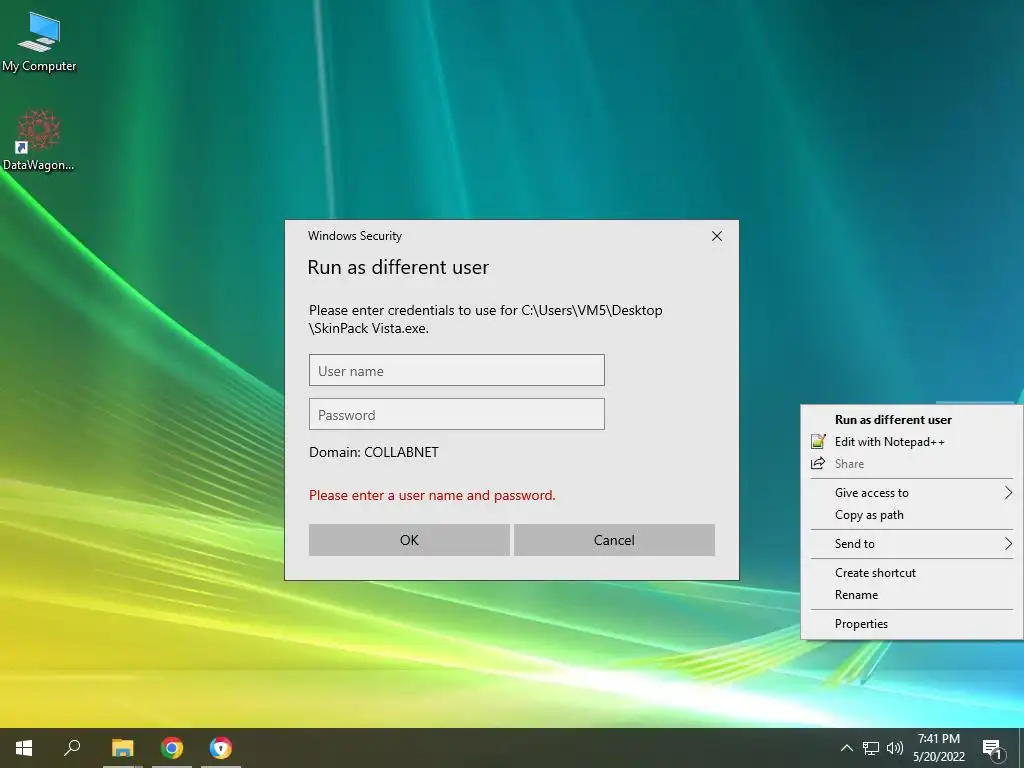Close the Windows Security dialog
Image resolution: width=1024 pixels, height=768 pixels.
pyautogui.click(x=716, y=236)
